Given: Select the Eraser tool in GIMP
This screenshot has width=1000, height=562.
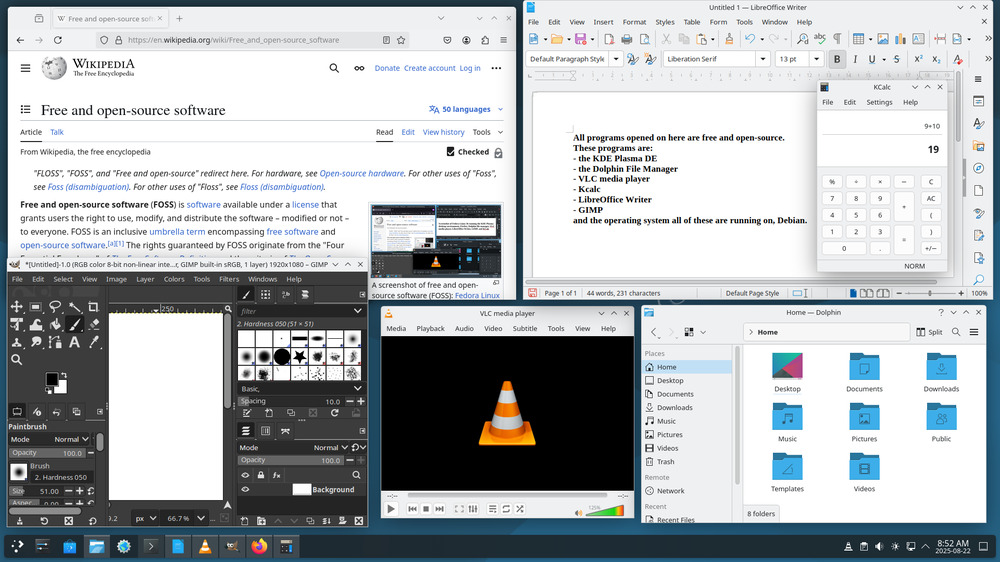Looking at the screenshot, I should click(93, 324).
